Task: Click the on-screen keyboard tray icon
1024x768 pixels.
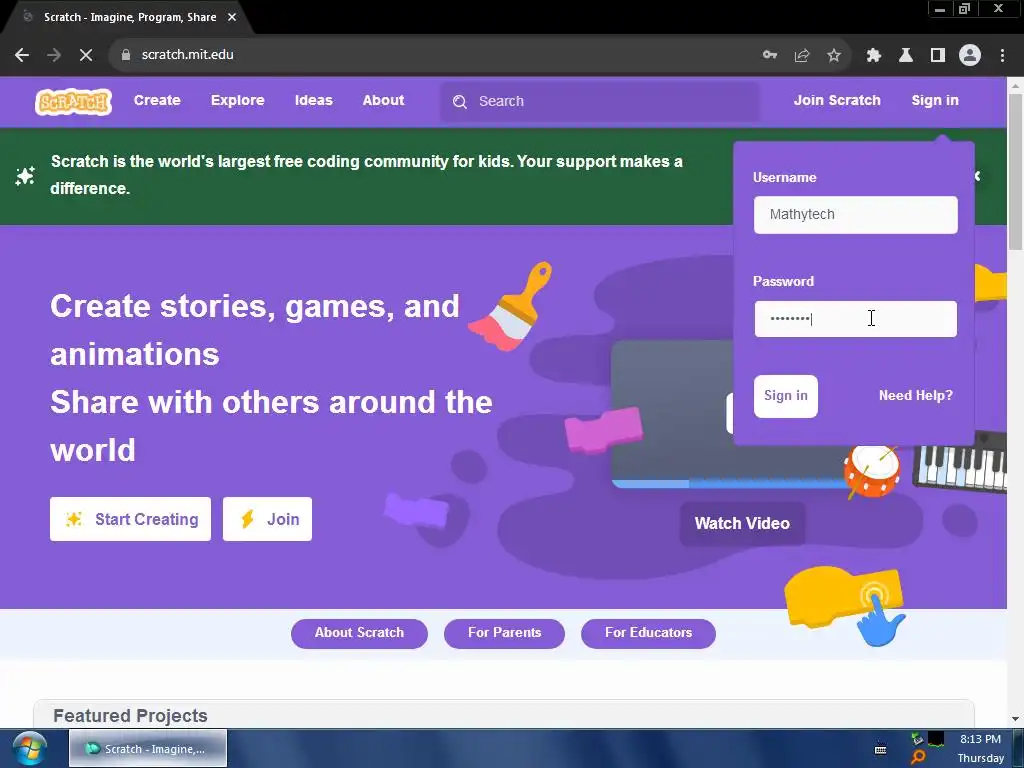Action: click(x=880, y=749)
